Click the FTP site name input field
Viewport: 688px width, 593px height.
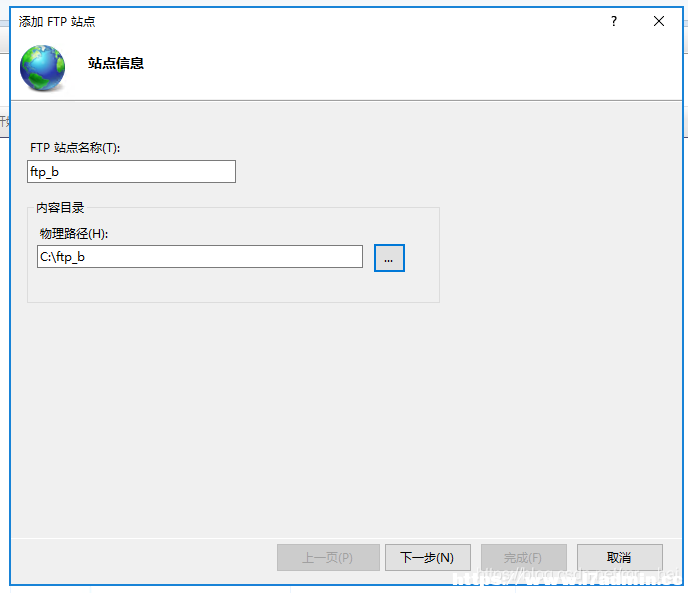(131, 172)
